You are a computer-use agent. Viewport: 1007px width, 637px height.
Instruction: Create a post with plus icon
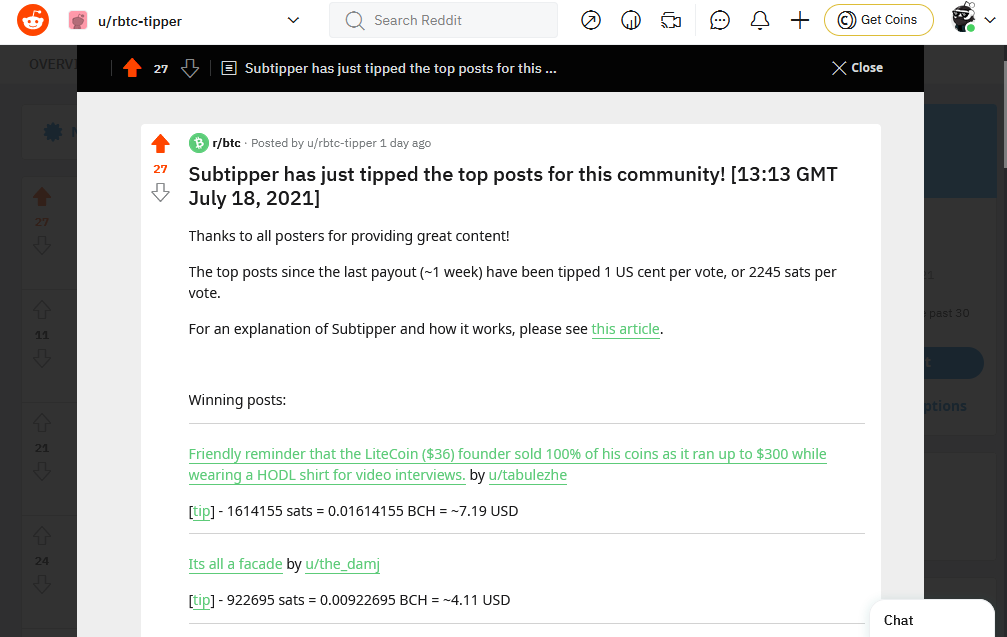pyautogui.click(x=800, y=21)
